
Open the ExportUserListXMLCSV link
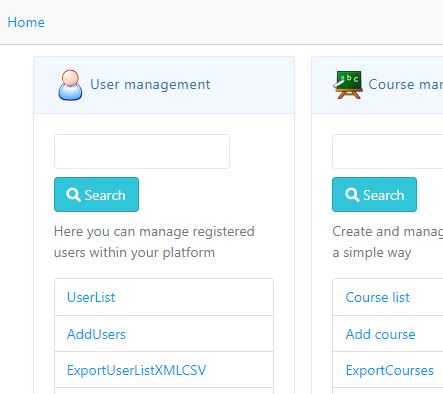136,370
